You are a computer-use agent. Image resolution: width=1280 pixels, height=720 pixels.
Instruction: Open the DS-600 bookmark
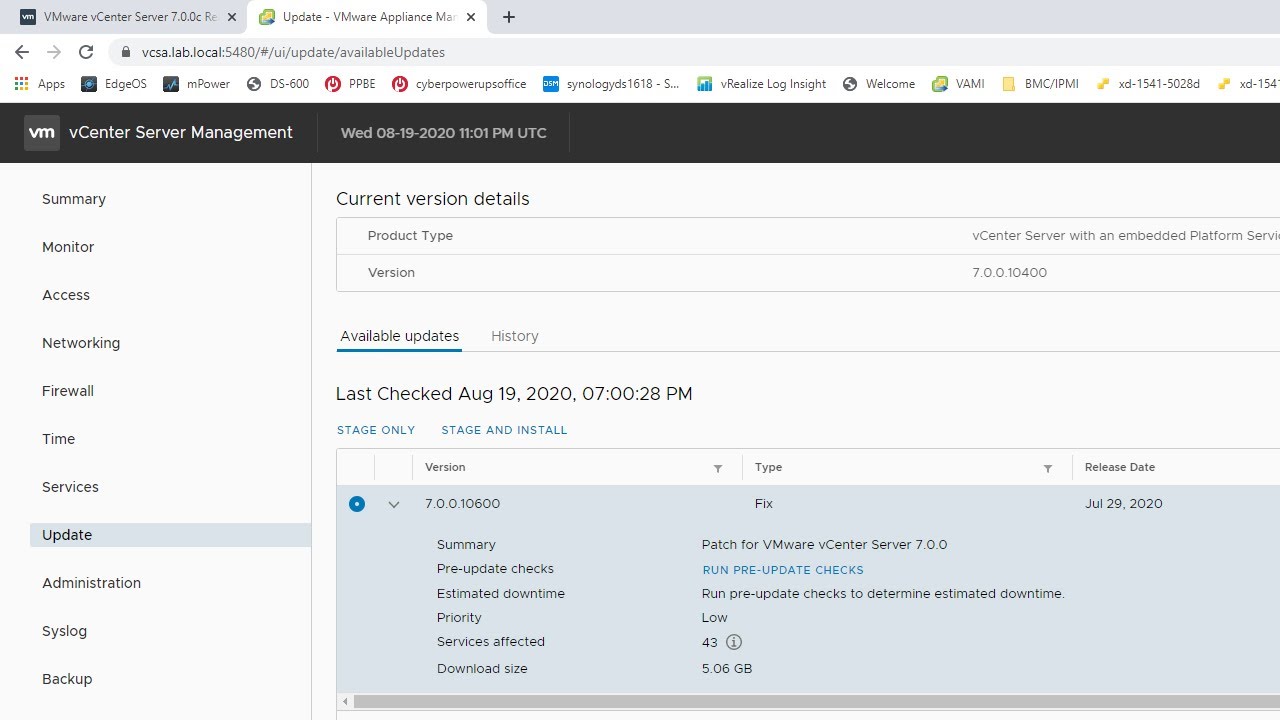point(278,84)
